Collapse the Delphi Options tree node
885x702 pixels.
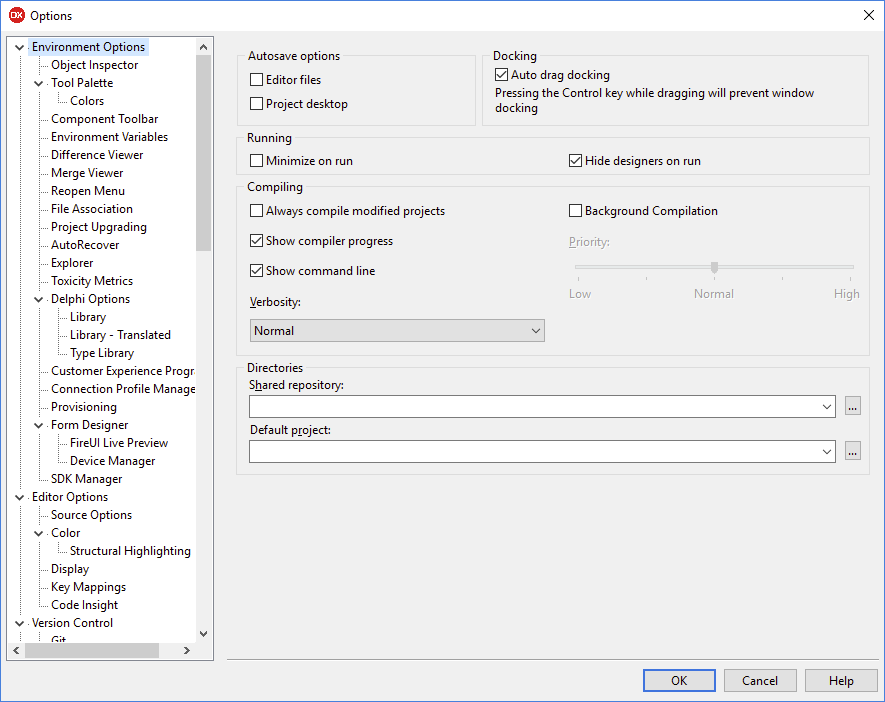tap(38, 300)
